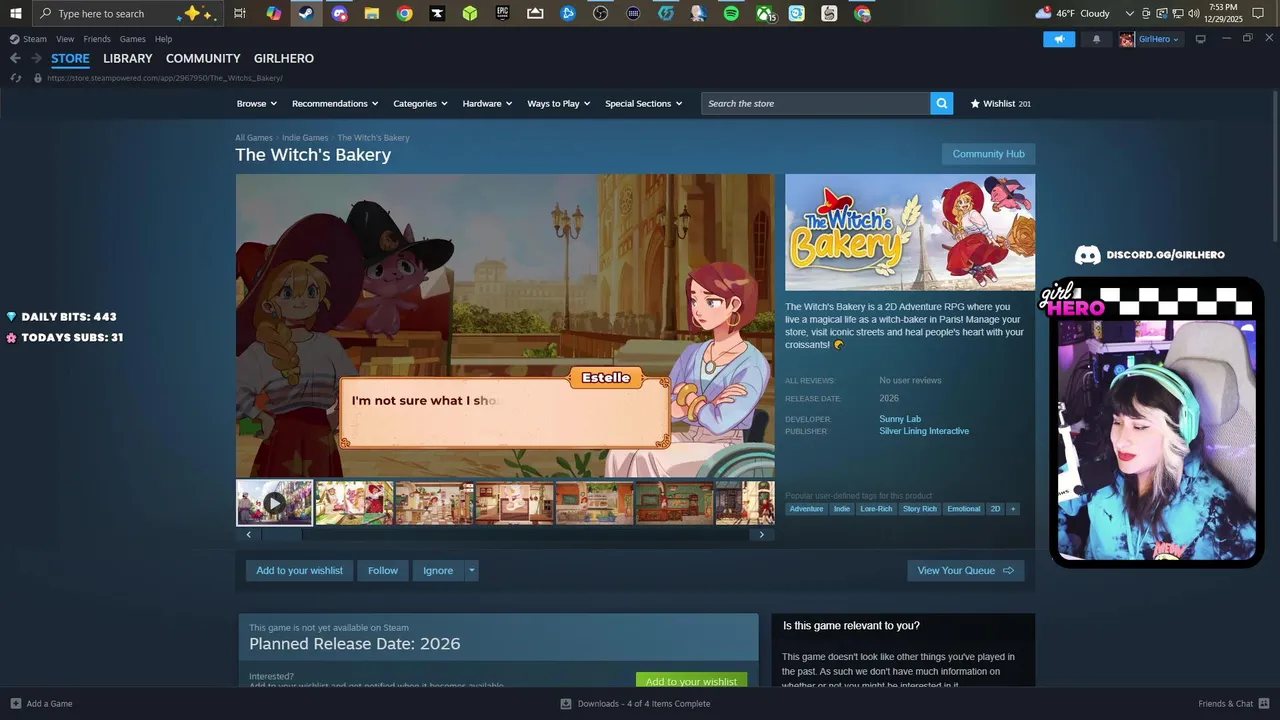Viewport: 1280px width, 720px height.
Task: Open the View menu
Action: coord(65,39)
